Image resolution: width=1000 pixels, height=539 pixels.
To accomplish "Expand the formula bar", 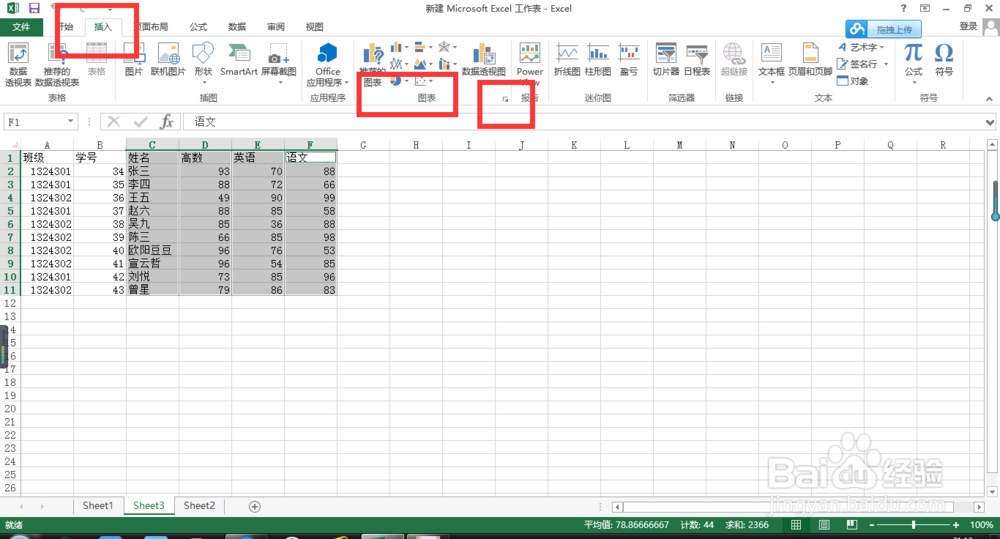I will pyautogui.click(x=990, y=122).
